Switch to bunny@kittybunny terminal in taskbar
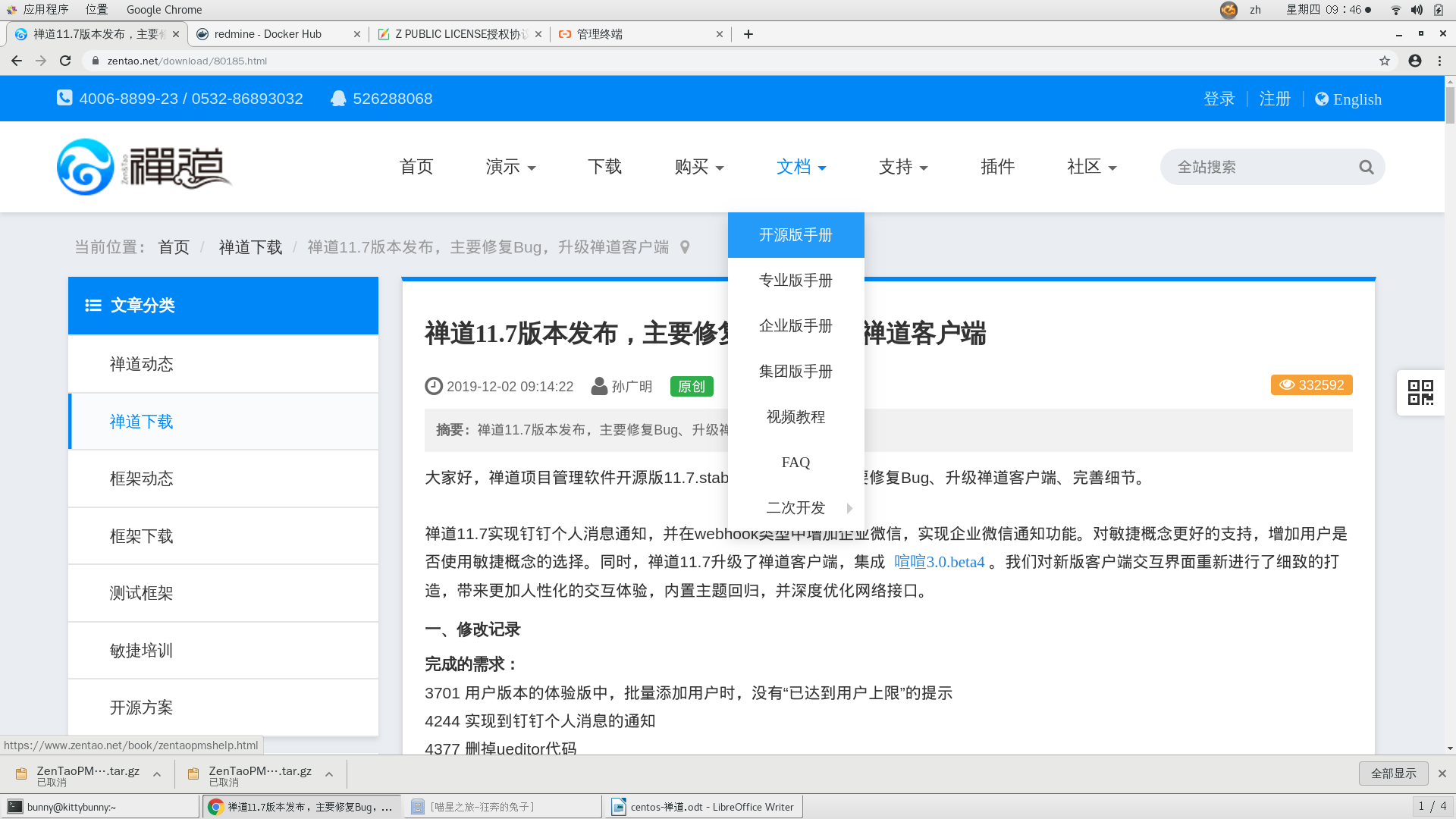1456x819 pixels. 100,807
